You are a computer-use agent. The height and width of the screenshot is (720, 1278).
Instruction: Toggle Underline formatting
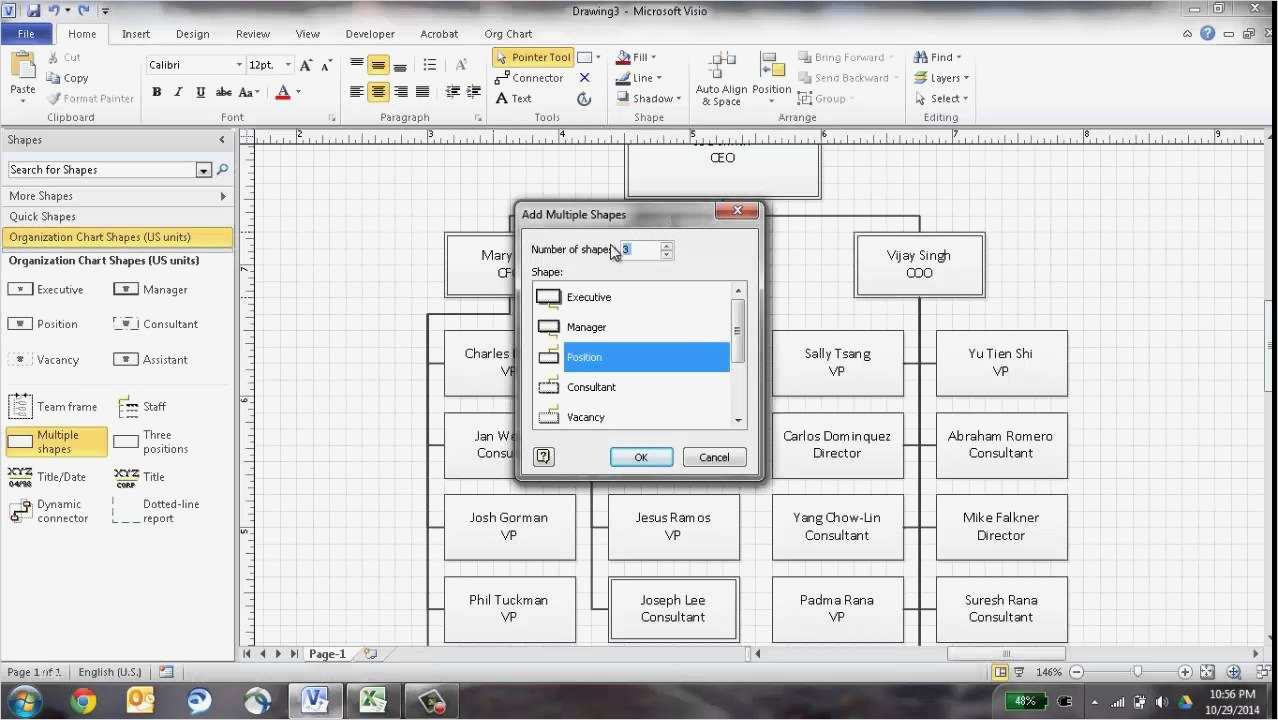[x=201, y=92]
